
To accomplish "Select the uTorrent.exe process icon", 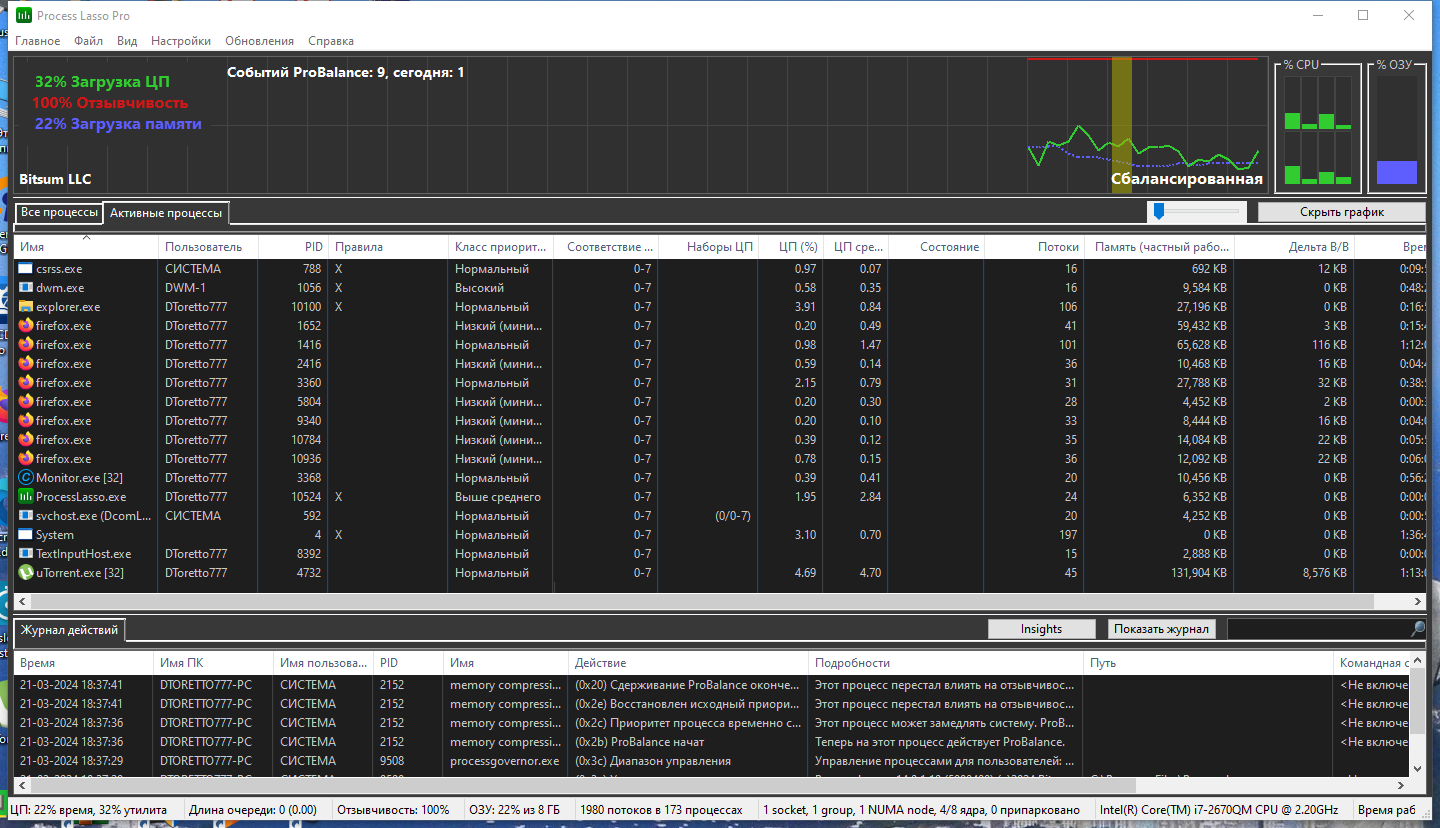I will [26, 573].
